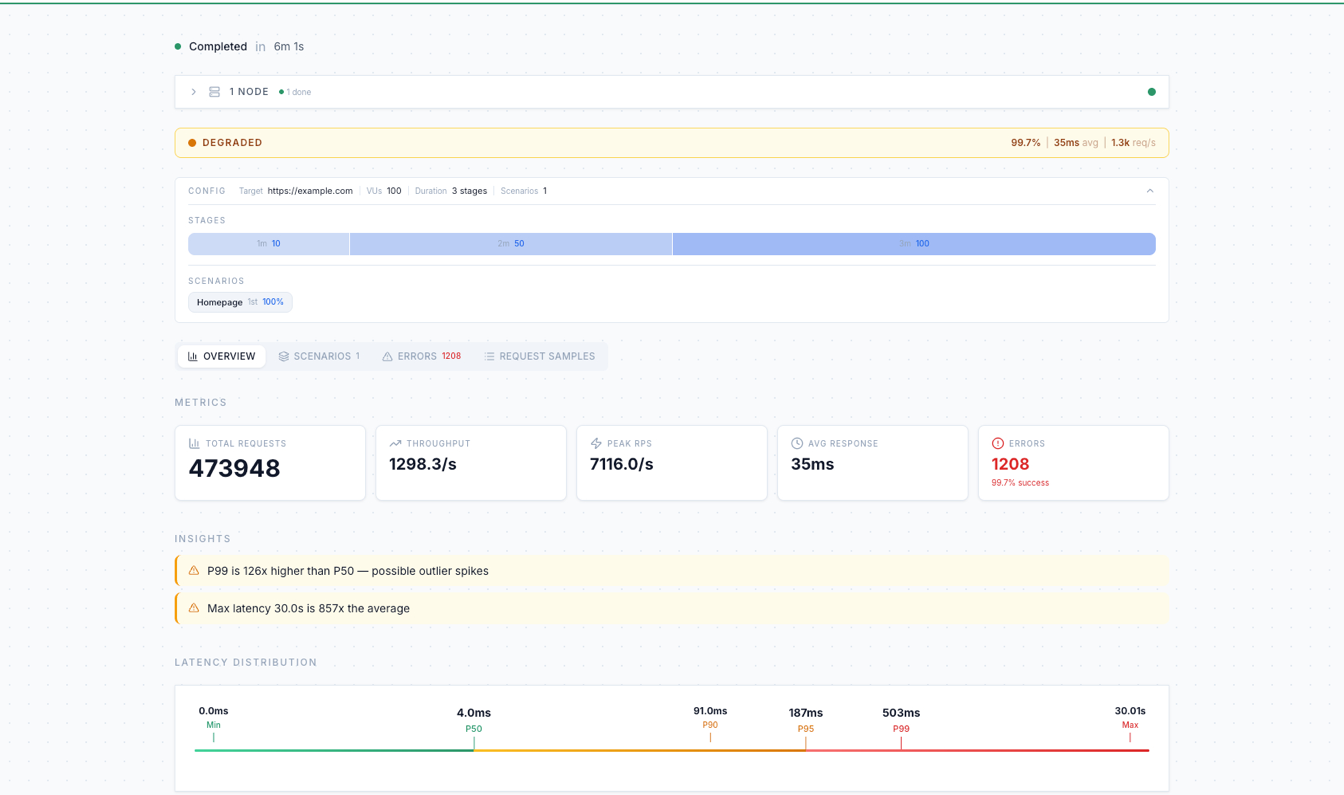Image resolution: width=1344 pixels, height=795 pixels.
Task: Click the chart icon in Total Requests card
Action: tap(194, 443)
